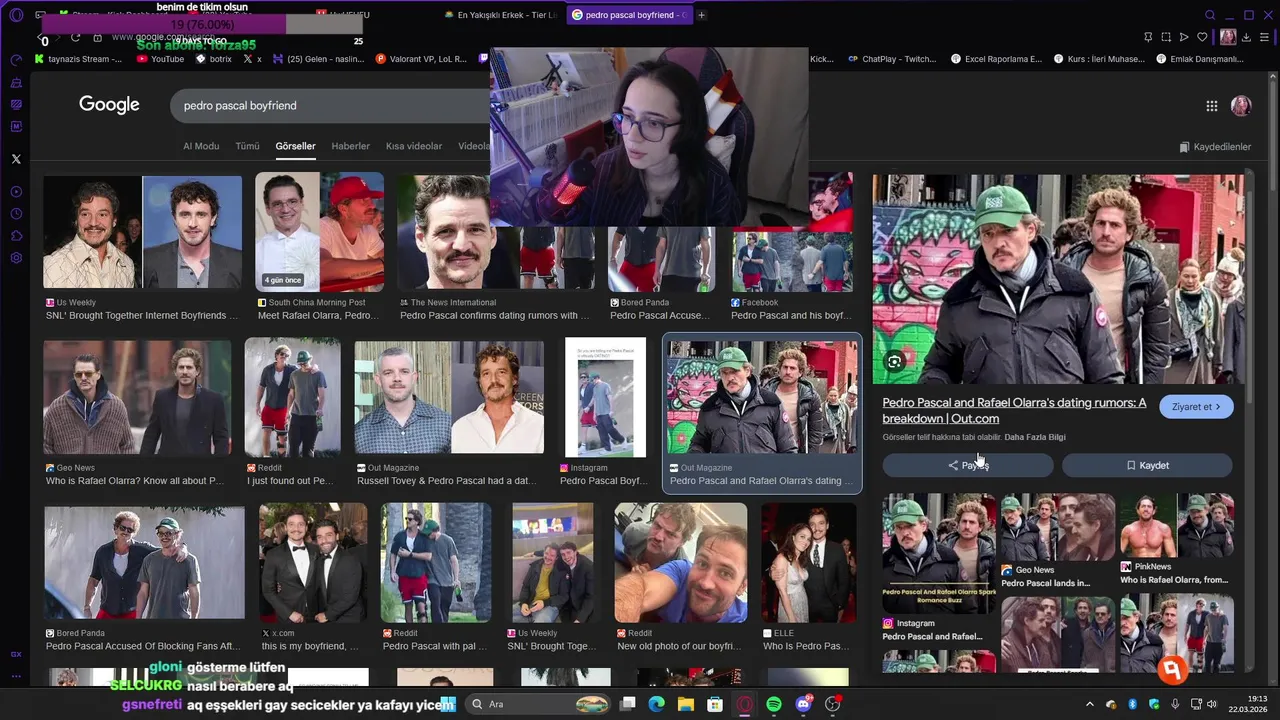
Task: Click the snapshot camera icon in toolbar
Action: [1166, 37]
